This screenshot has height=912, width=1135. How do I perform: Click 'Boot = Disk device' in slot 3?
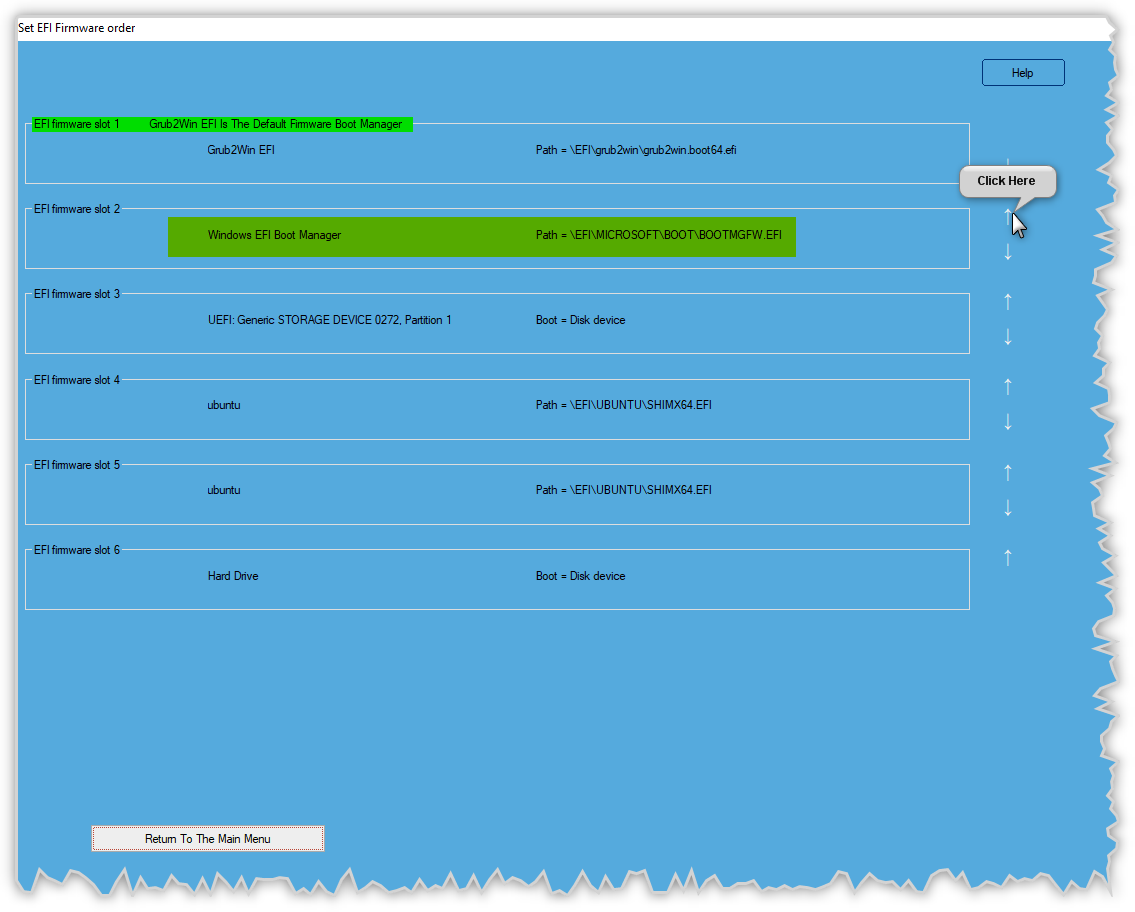pos(581,320)
